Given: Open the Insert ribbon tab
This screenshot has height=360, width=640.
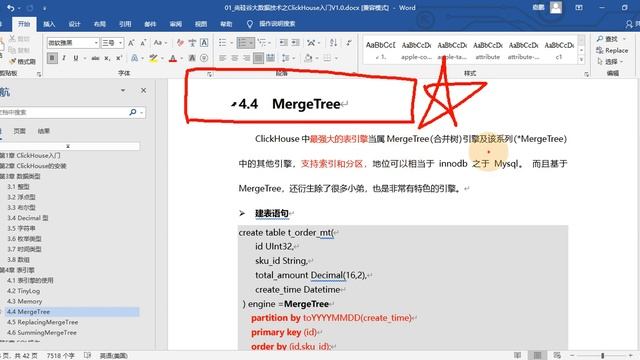Looking at the screenshot, I should pos(49,24).
